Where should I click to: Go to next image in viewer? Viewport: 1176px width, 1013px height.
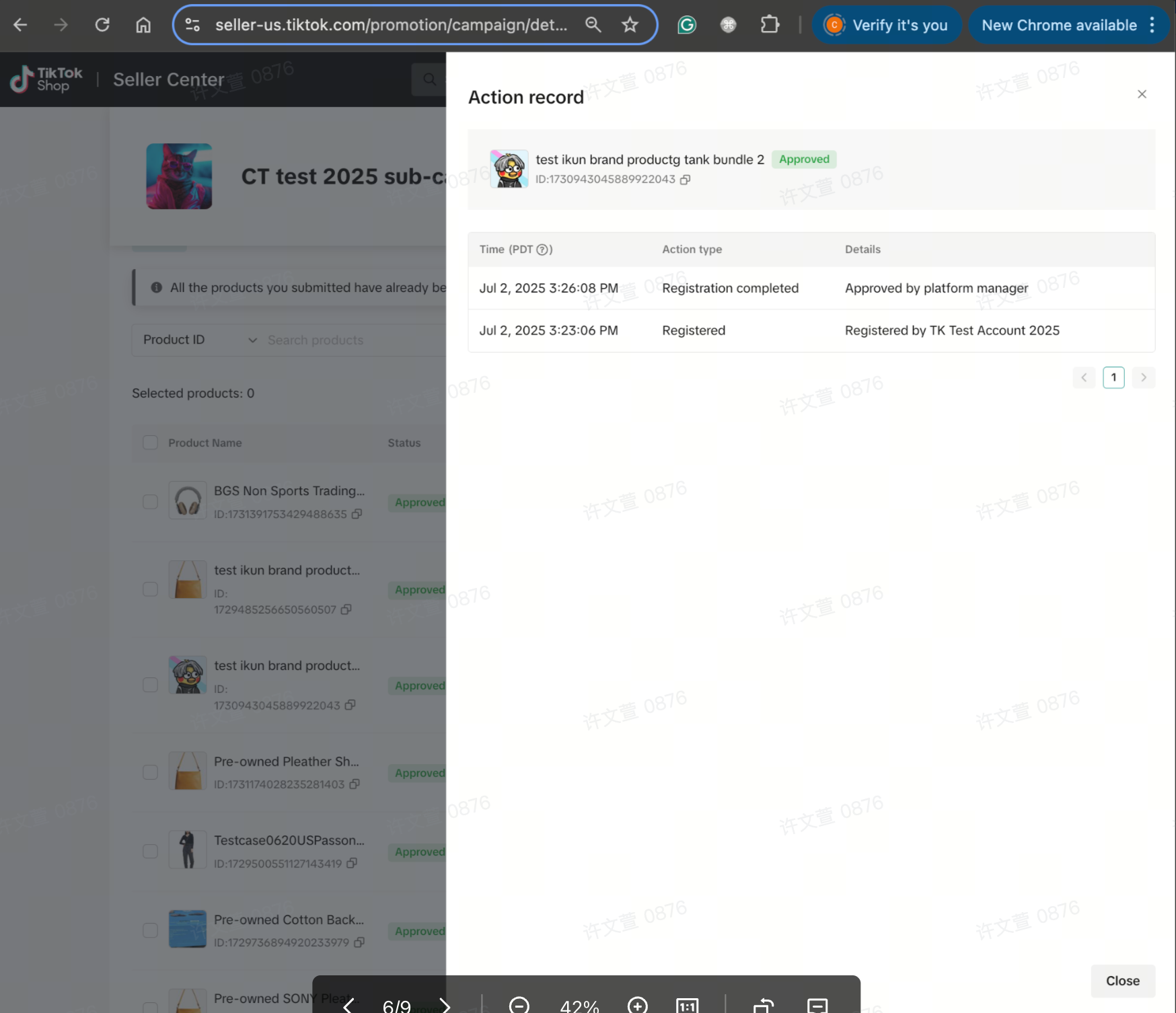click(445, 1006)
